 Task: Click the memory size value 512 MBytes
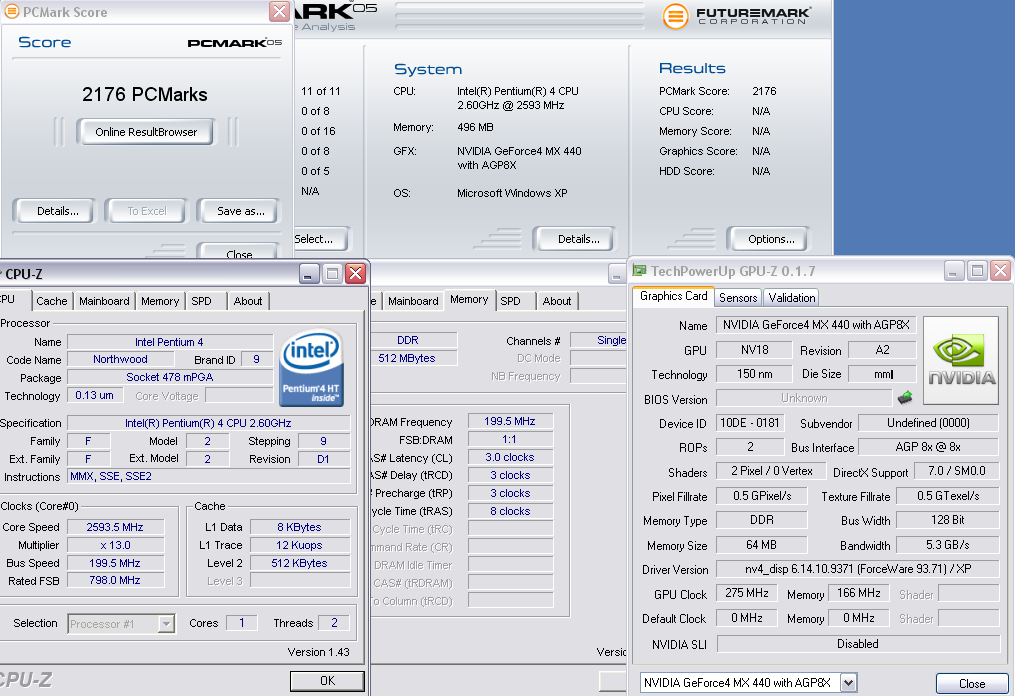coord(414,358)
